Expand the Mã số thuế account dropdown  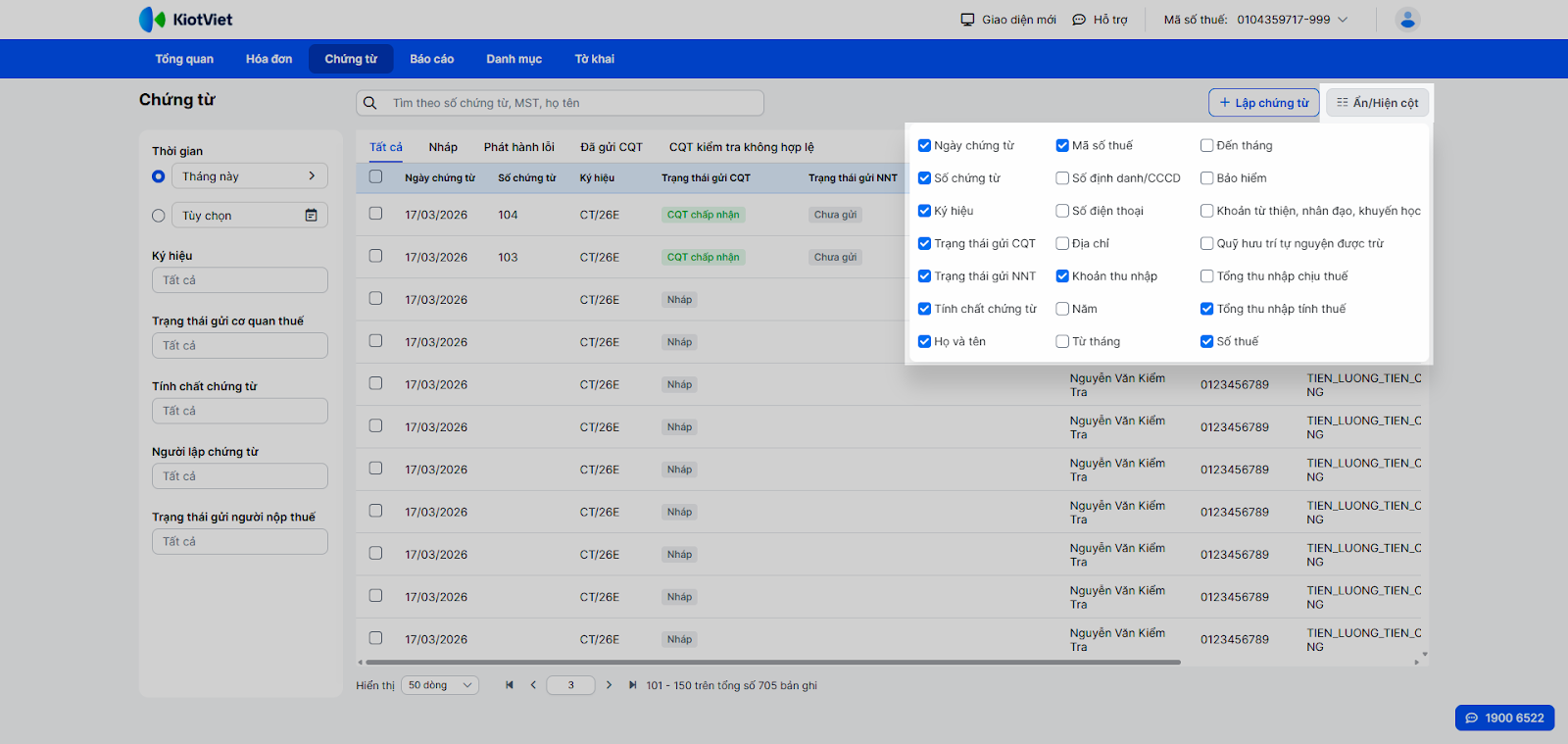pos(1343,20)
